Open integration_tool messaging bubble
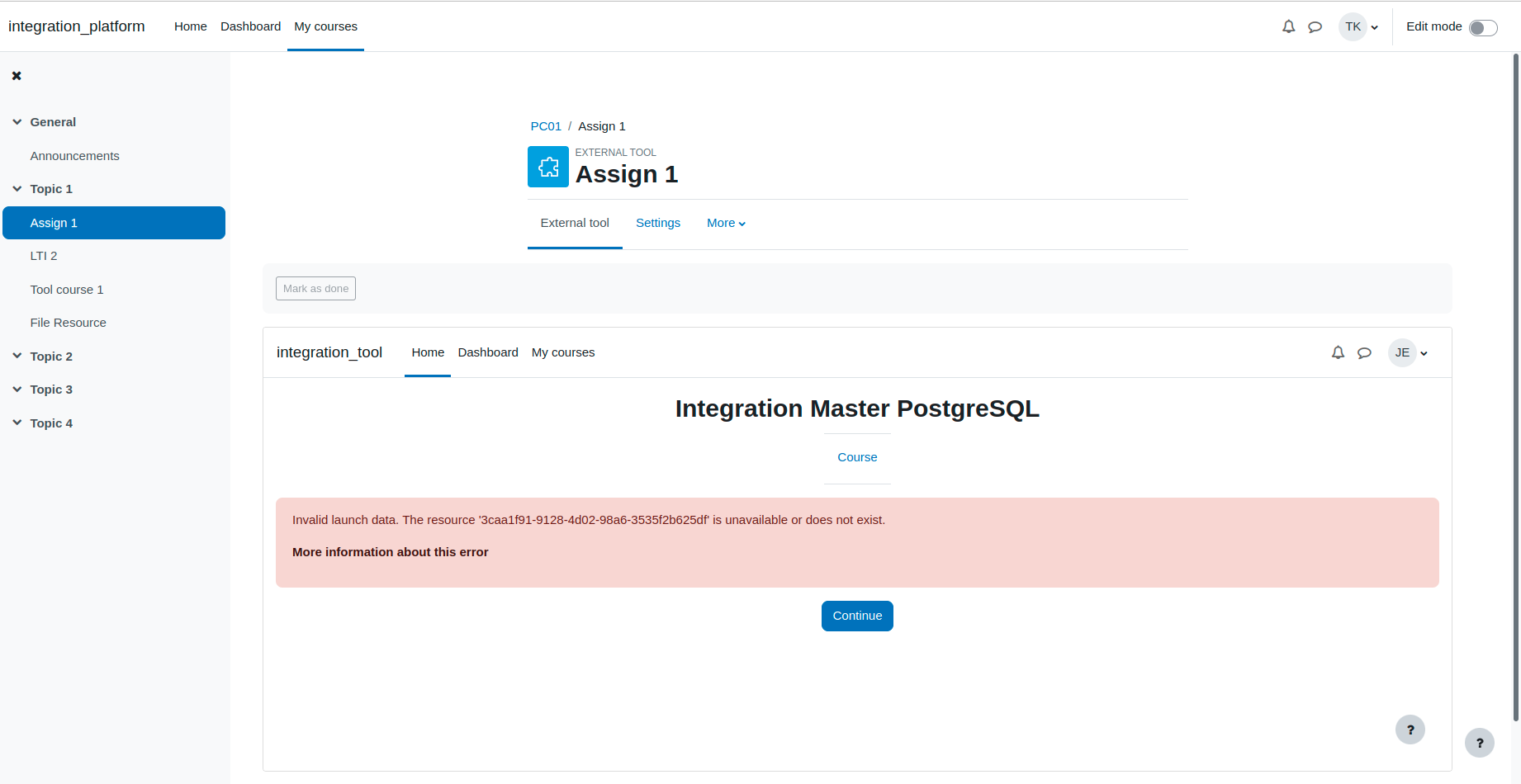The height and width of the screenshot is (784, 1521). click(1364, 353)
